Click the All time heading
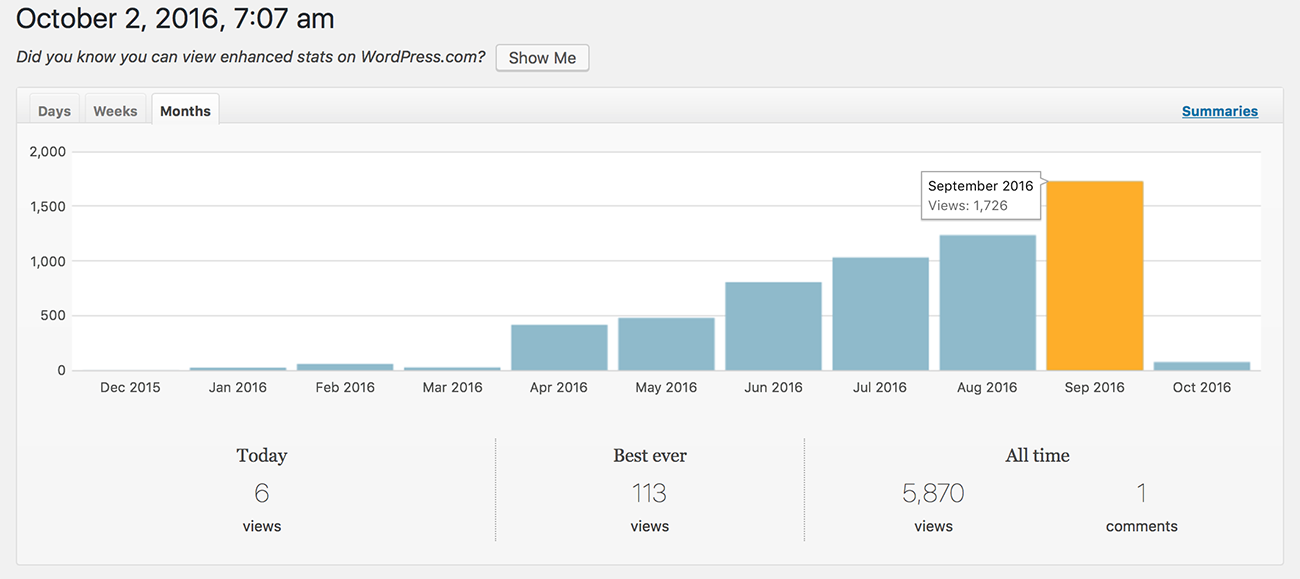 pyautogui.click(x=1037, y=456)
